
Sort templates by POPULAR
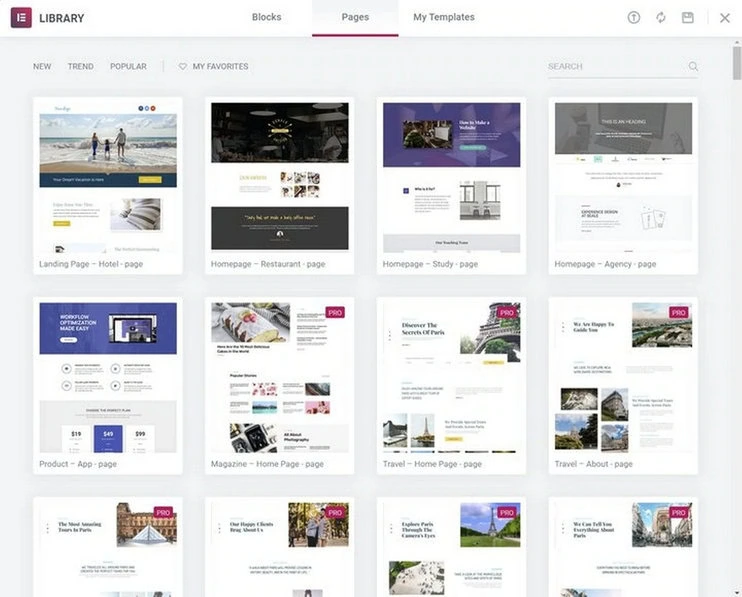(x=128, y=66)
